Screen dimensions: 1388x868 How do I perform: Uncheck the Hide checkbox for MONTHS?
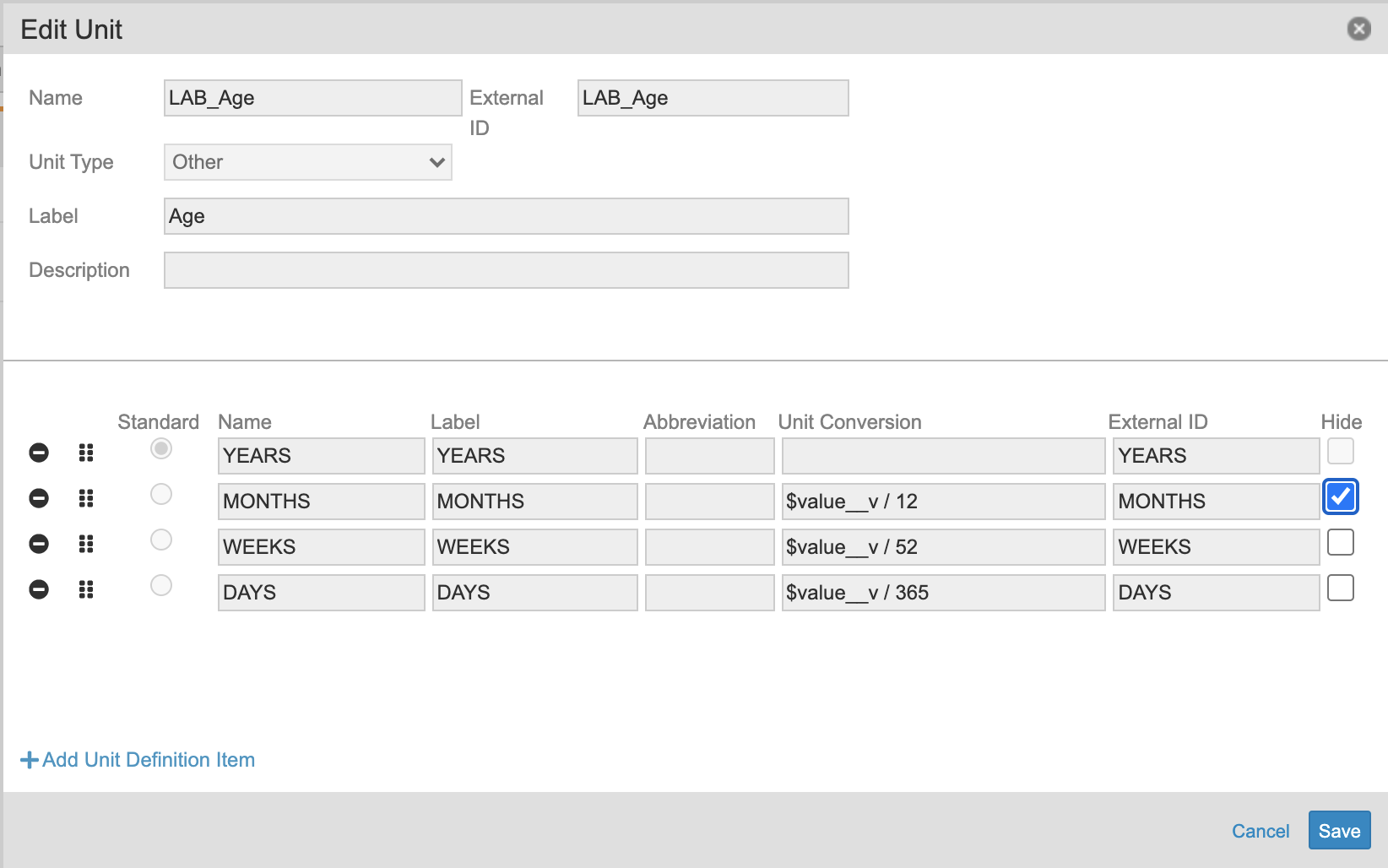point(1340,496)
